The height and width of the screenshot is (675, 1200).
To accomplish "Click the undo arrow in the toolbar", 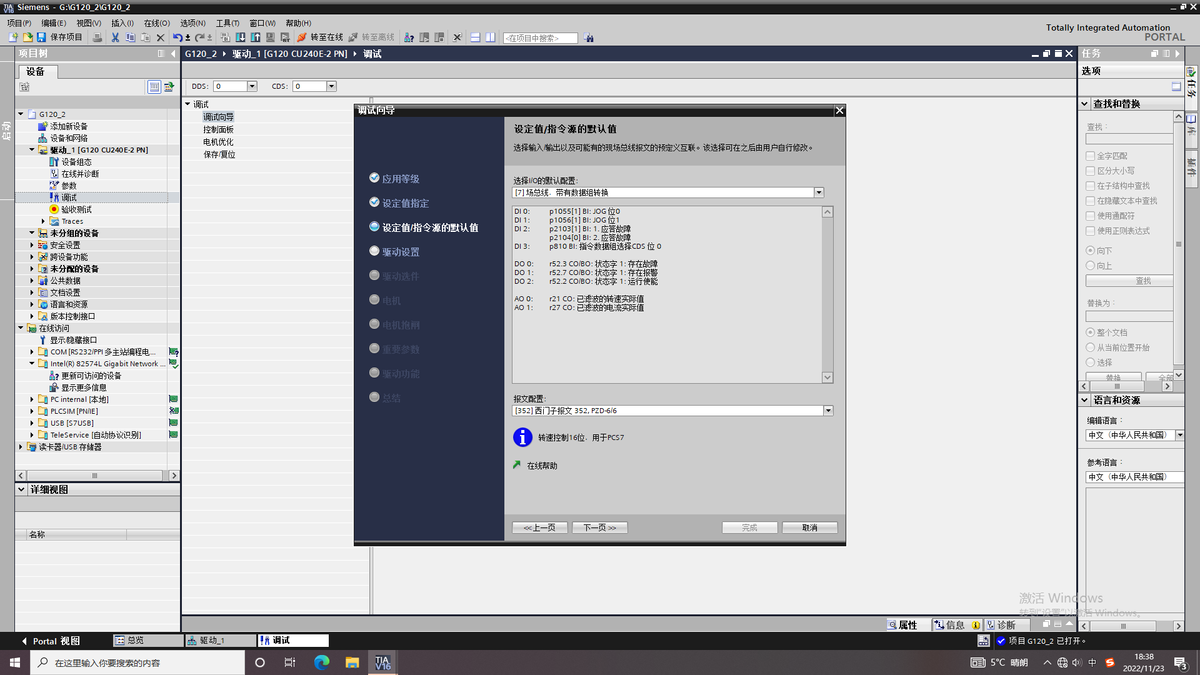I will coord(177,37).
